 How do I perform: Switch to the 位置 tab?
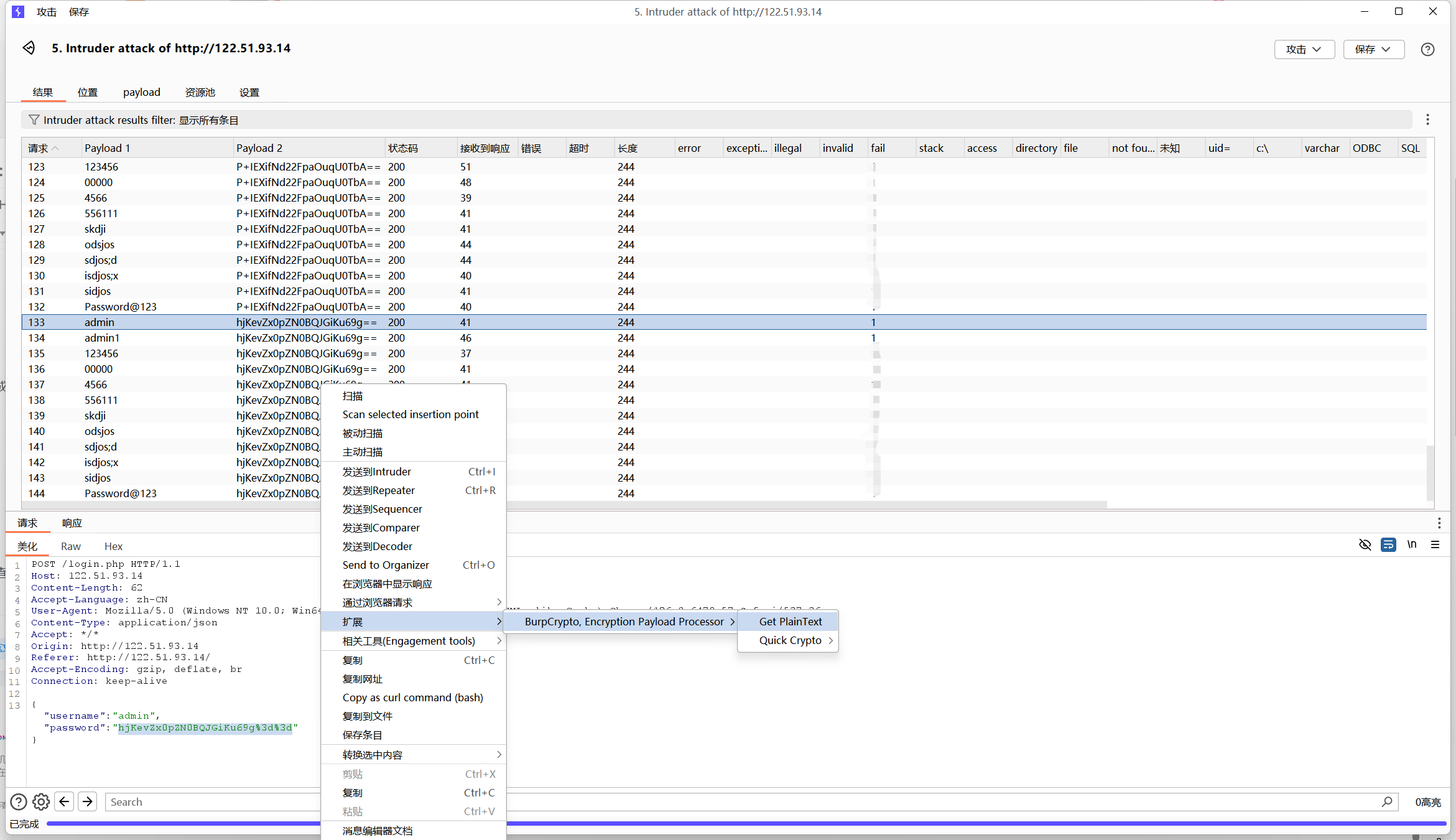pyautogui.click(x=88, y=92)
